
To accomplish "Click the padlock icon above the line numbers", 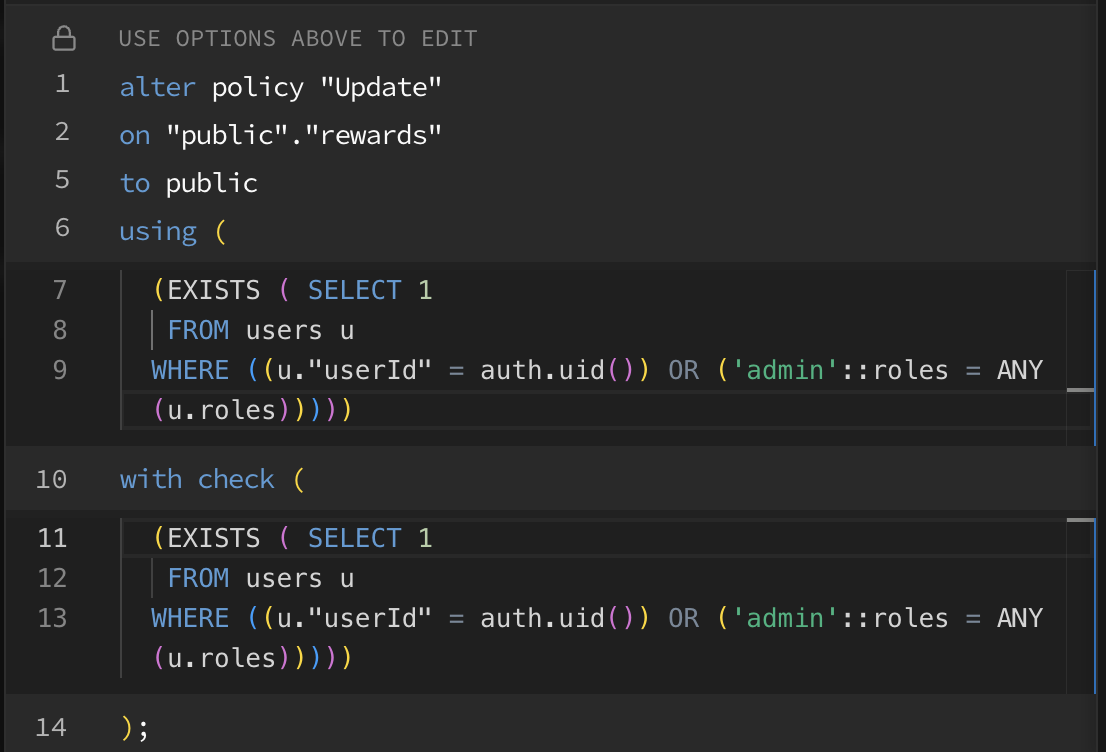I will coord(64,37).
